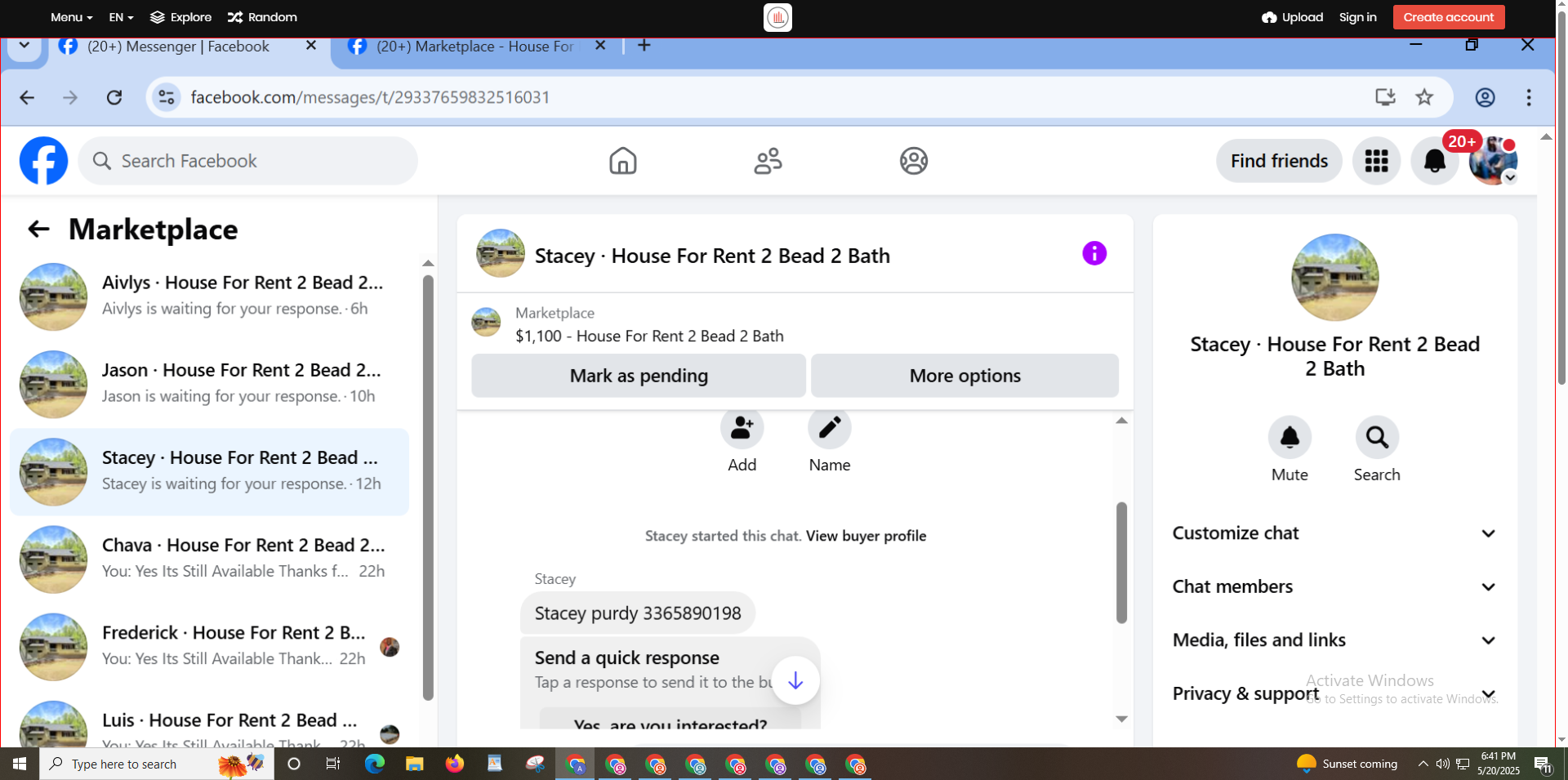The height and width of the screenshot is (780, 1568).
Task: Mute the Stacey conversation
Action: point(1290,438)
